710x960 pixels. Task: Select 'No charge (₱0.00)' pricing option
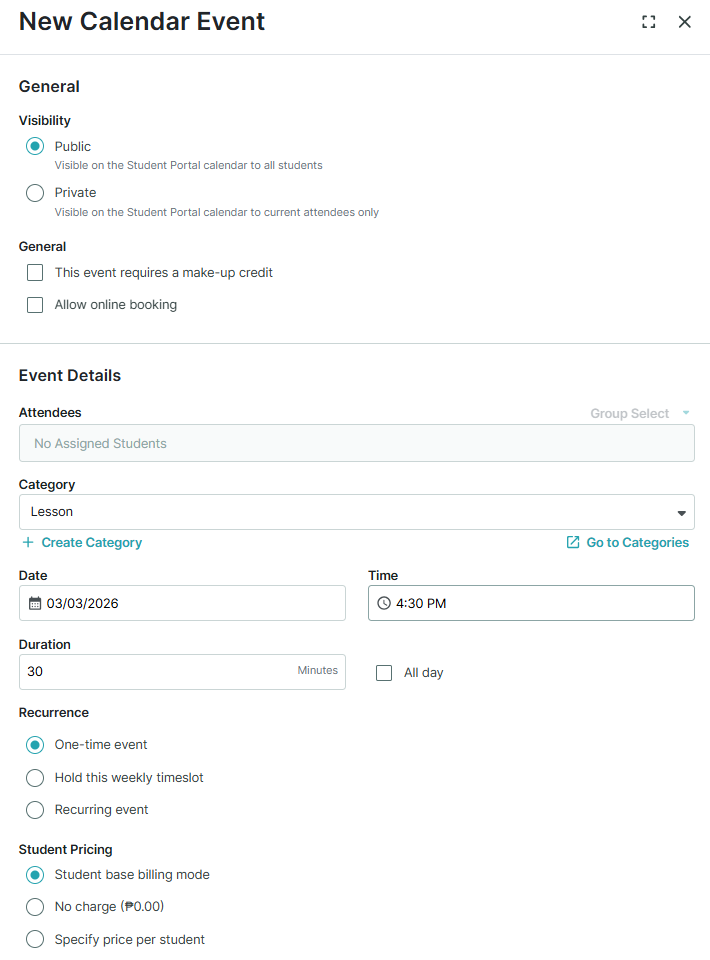coord(35,906)
